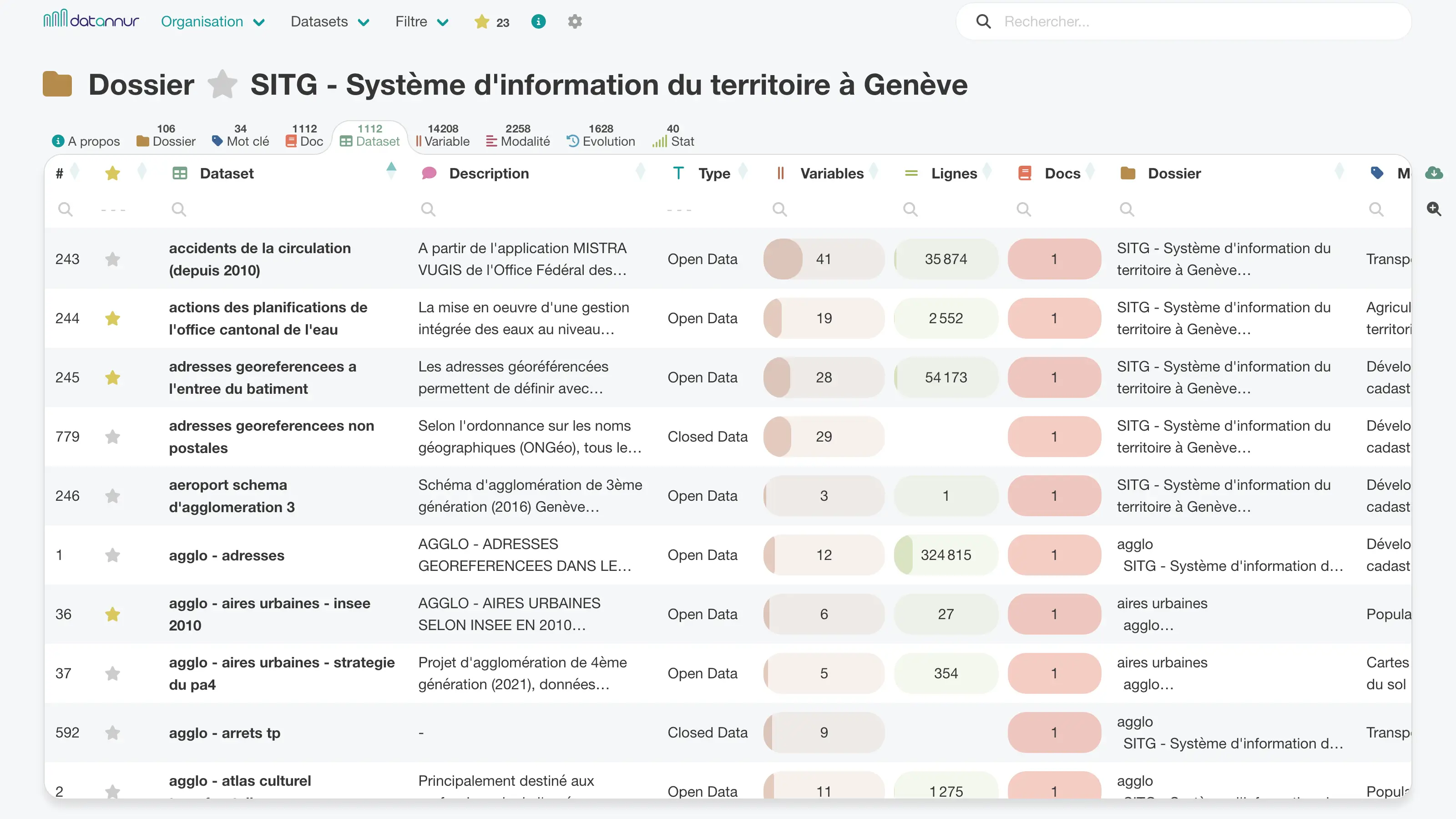The height and width of the screenshot is (819, 1456).
Task: Open the Doc tab with 1112
Action: point(304,136)
